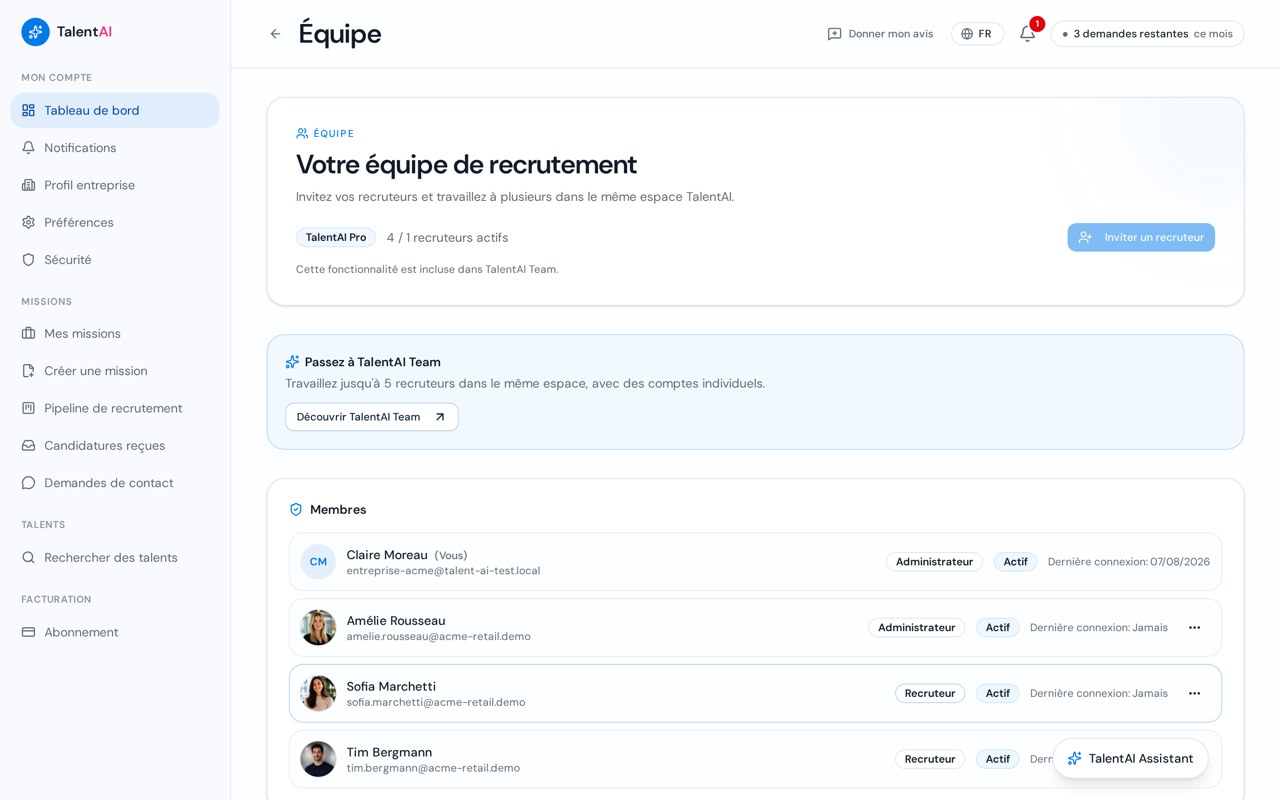This screenshot has height=800, width=1280.
Task: Go to Rechercher des talents
Action: click(x=115, y=558)
